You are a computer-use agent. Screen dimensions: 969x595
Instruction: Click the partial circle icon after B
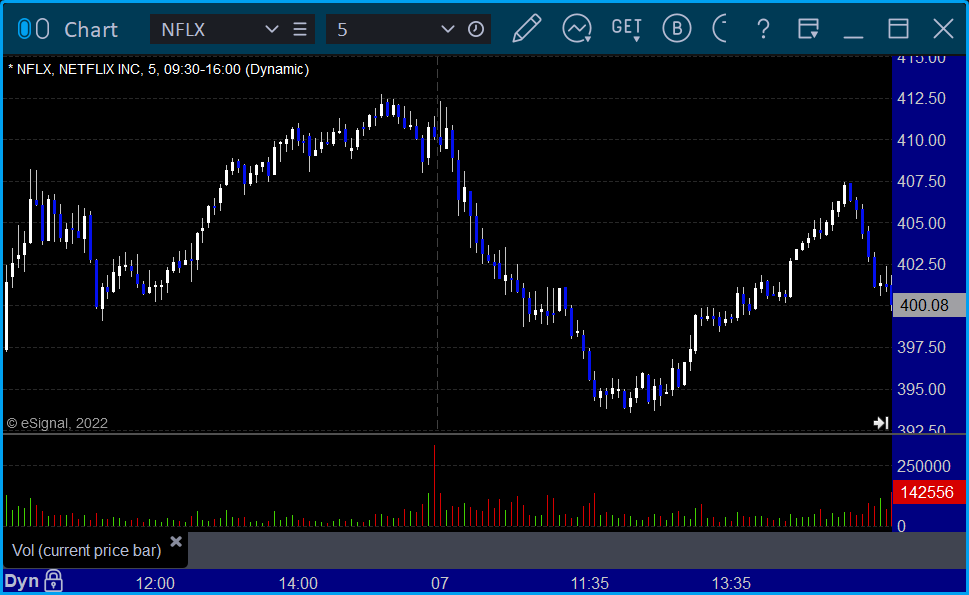719,29
